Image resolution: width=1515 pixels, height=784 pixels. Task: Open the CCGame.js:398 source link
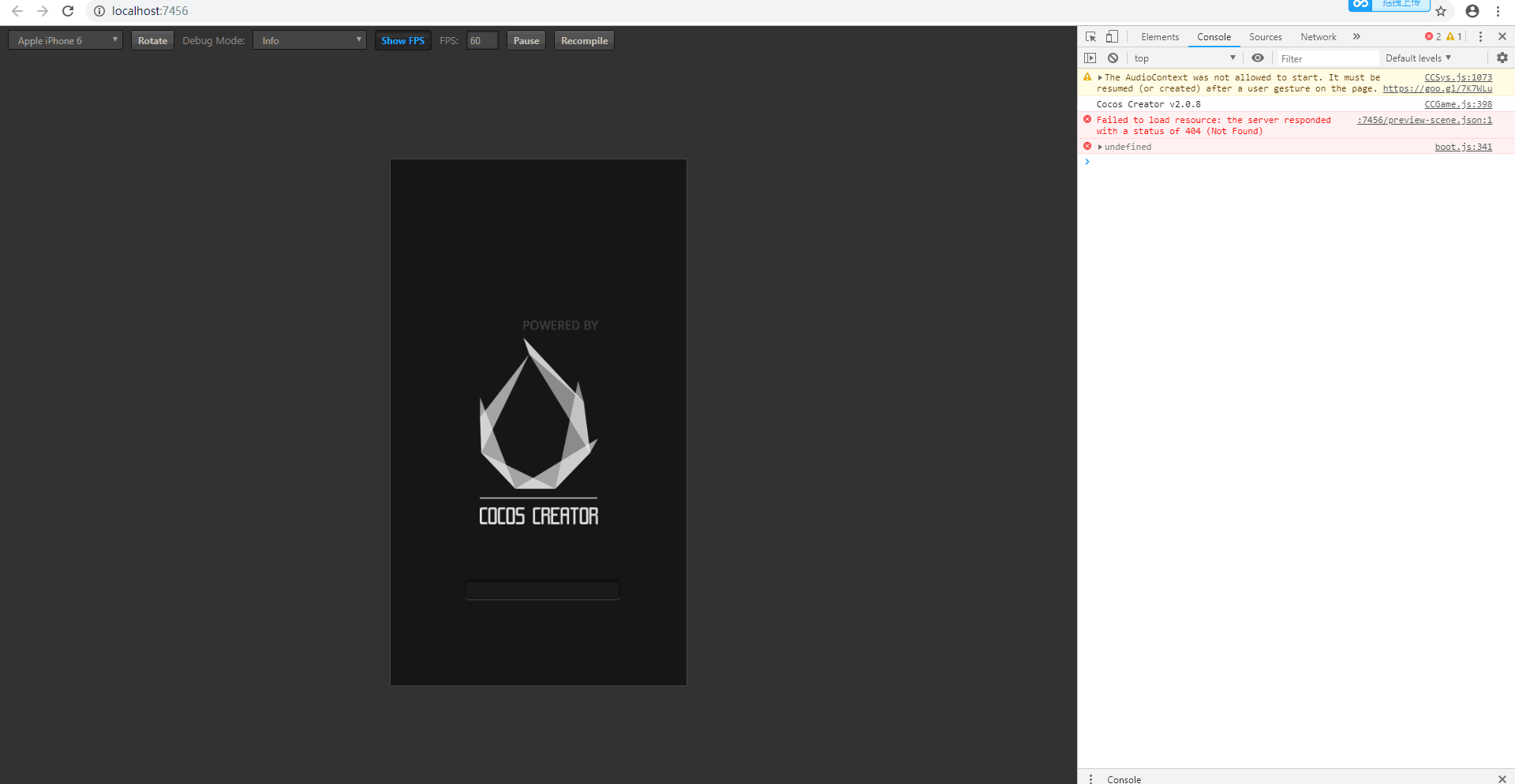click(1458, 104)
